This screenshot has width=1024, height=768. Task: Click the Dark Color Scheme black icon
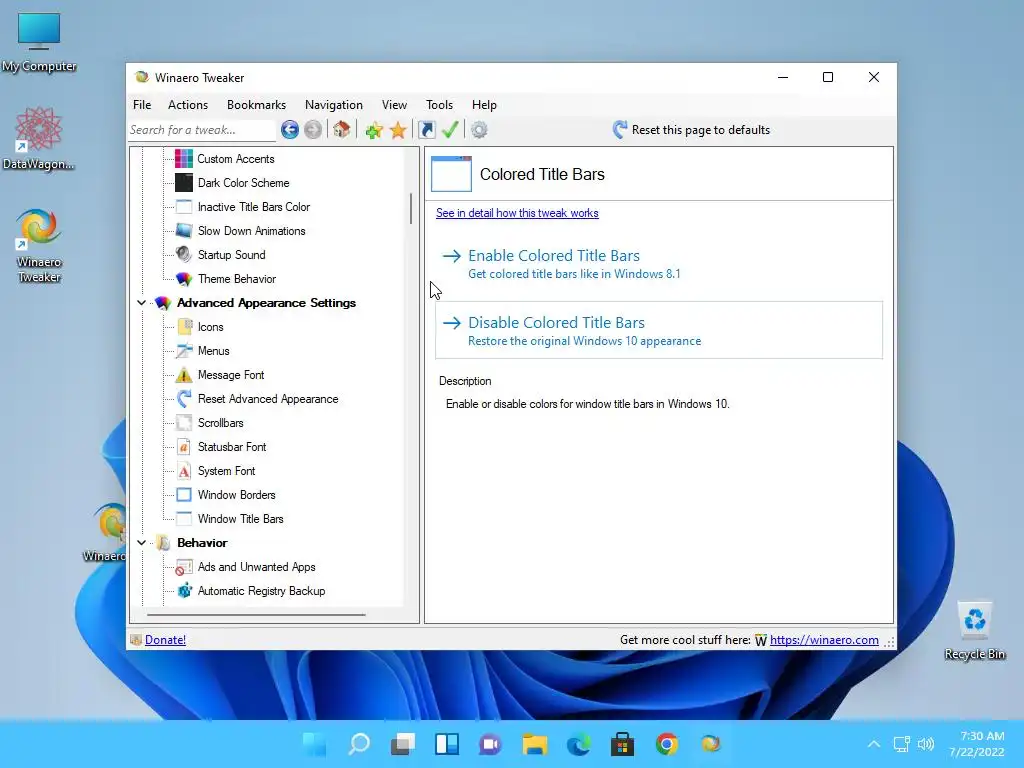pos(184,183)
